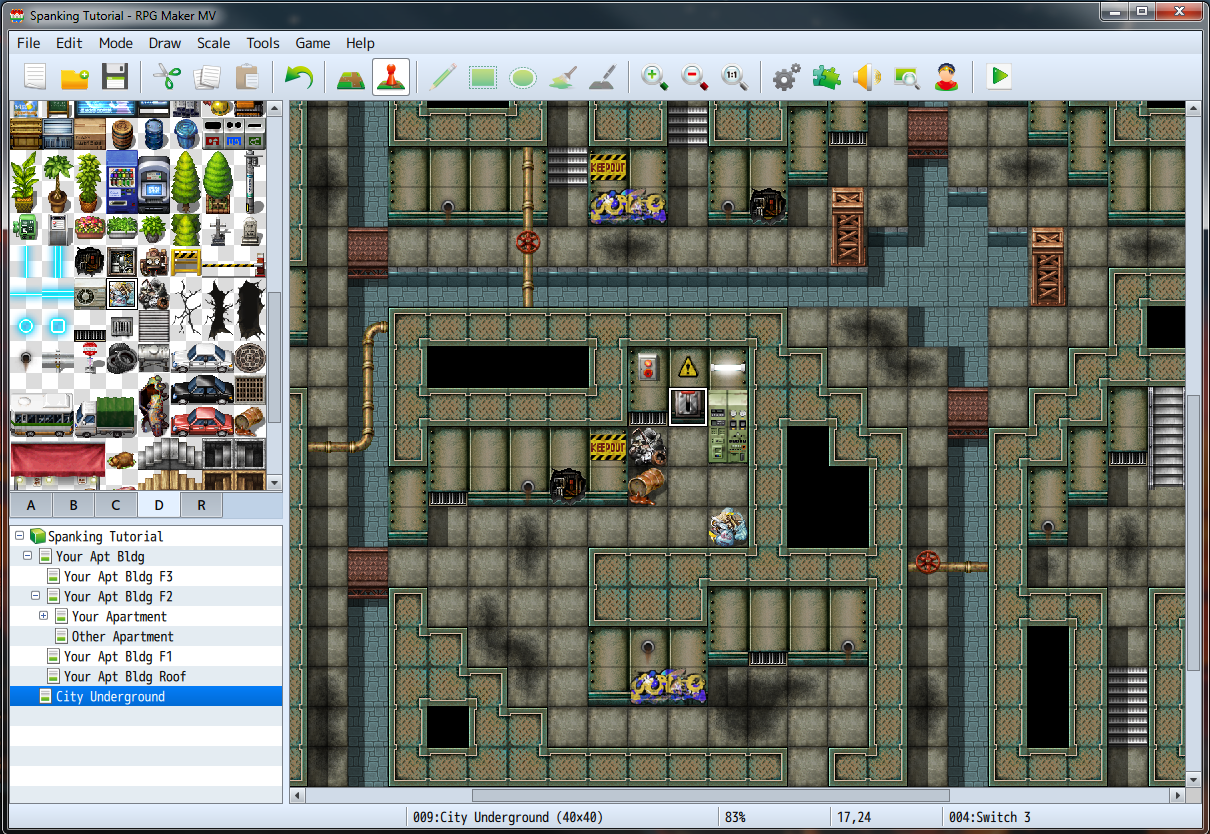Image resolution: width=1210 pixels, height=834 pixels.
Task: Cut selection with the scissors icon
Action: (x=167, y=77)
